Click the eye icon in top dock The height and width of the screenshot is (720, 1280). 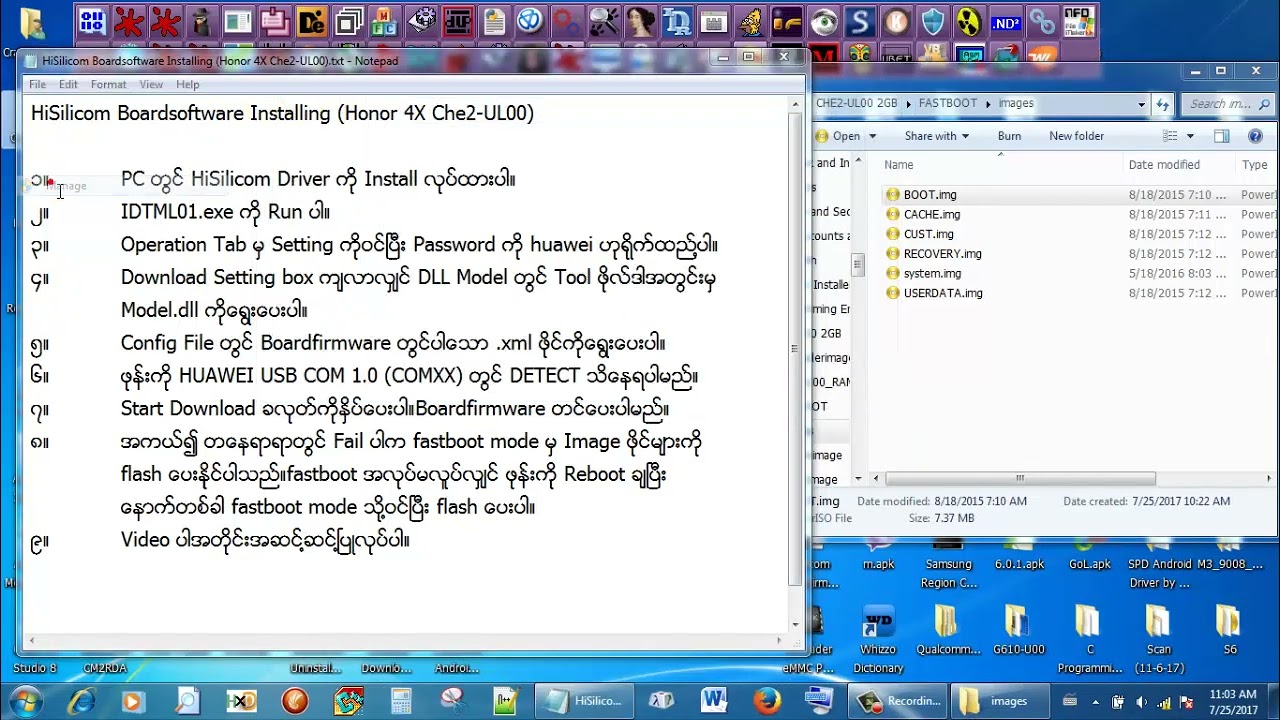point(823,22)
